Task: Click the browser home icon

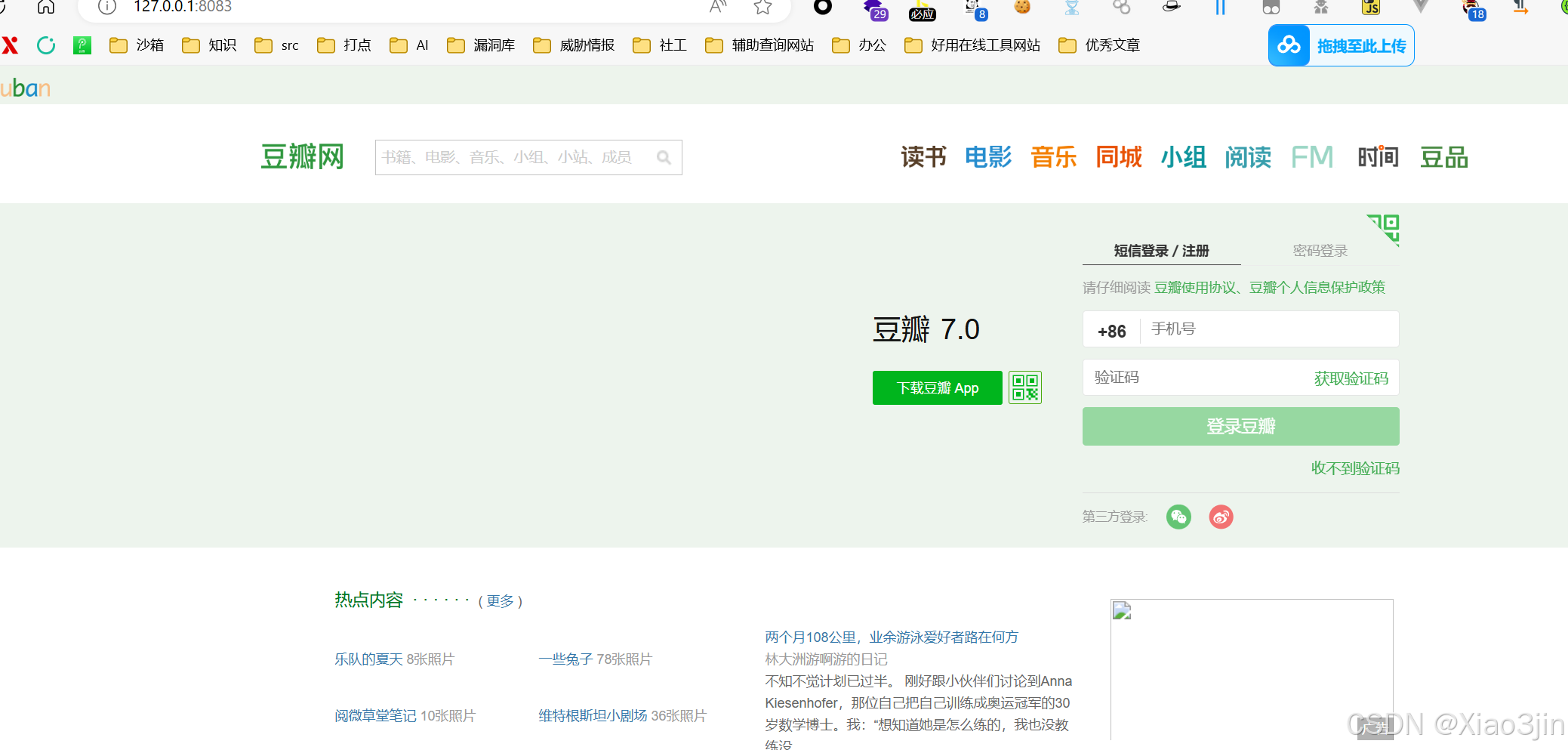Action: tap(46, 7)
